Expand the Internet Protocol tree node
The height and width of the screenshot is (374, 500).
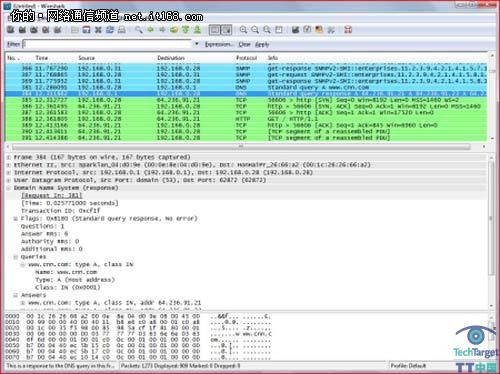(9, 173)
